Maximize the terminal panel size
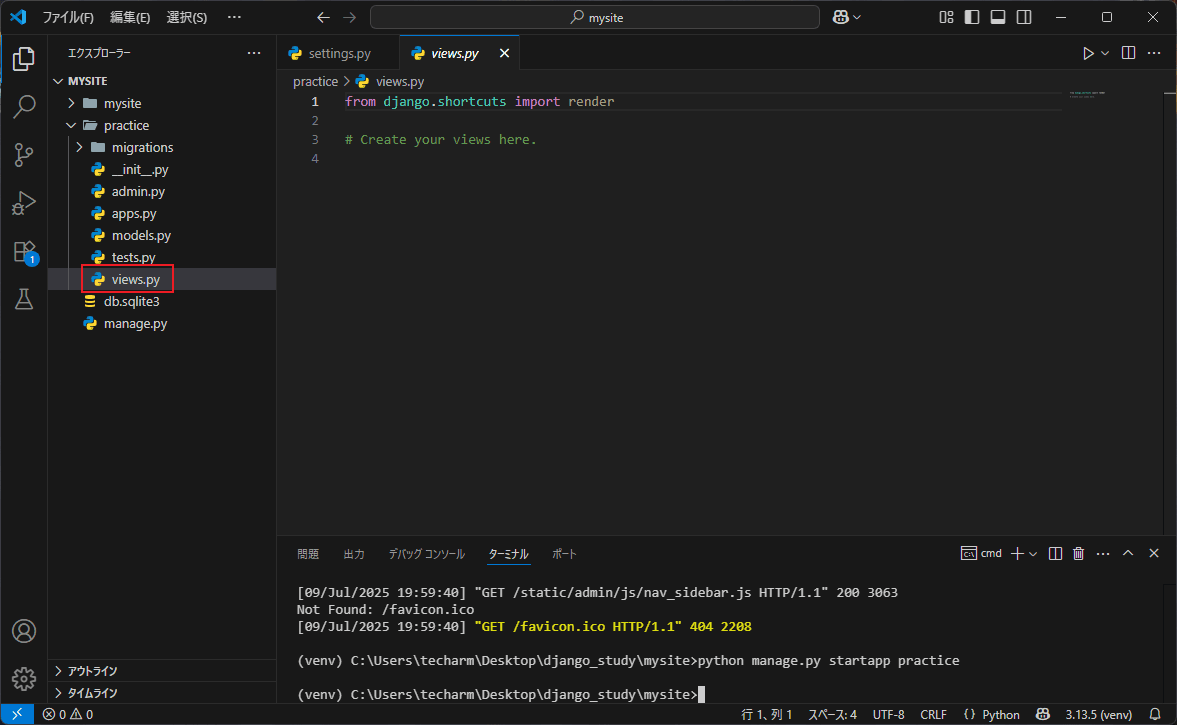1177x725 pixels. (x=1127, y=553)
